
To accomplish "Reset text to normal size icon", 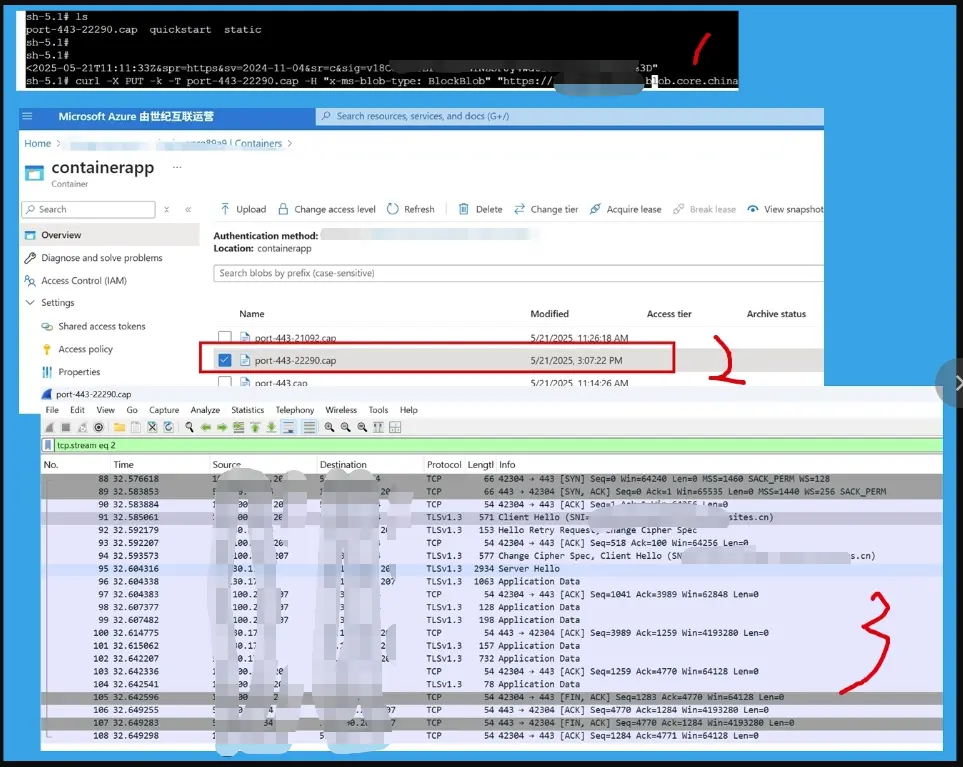I will pos(362,427).
